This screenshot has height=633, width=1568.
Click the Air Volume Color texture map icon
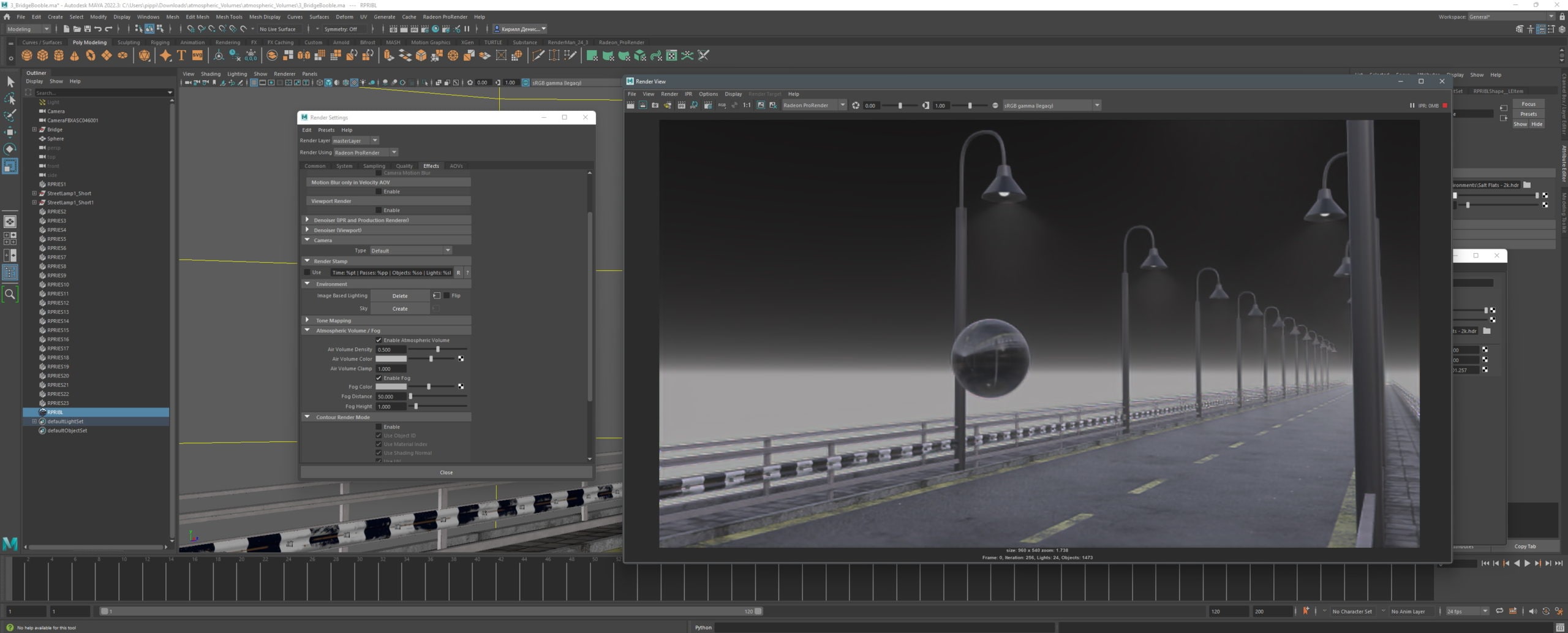pos(461,359)
